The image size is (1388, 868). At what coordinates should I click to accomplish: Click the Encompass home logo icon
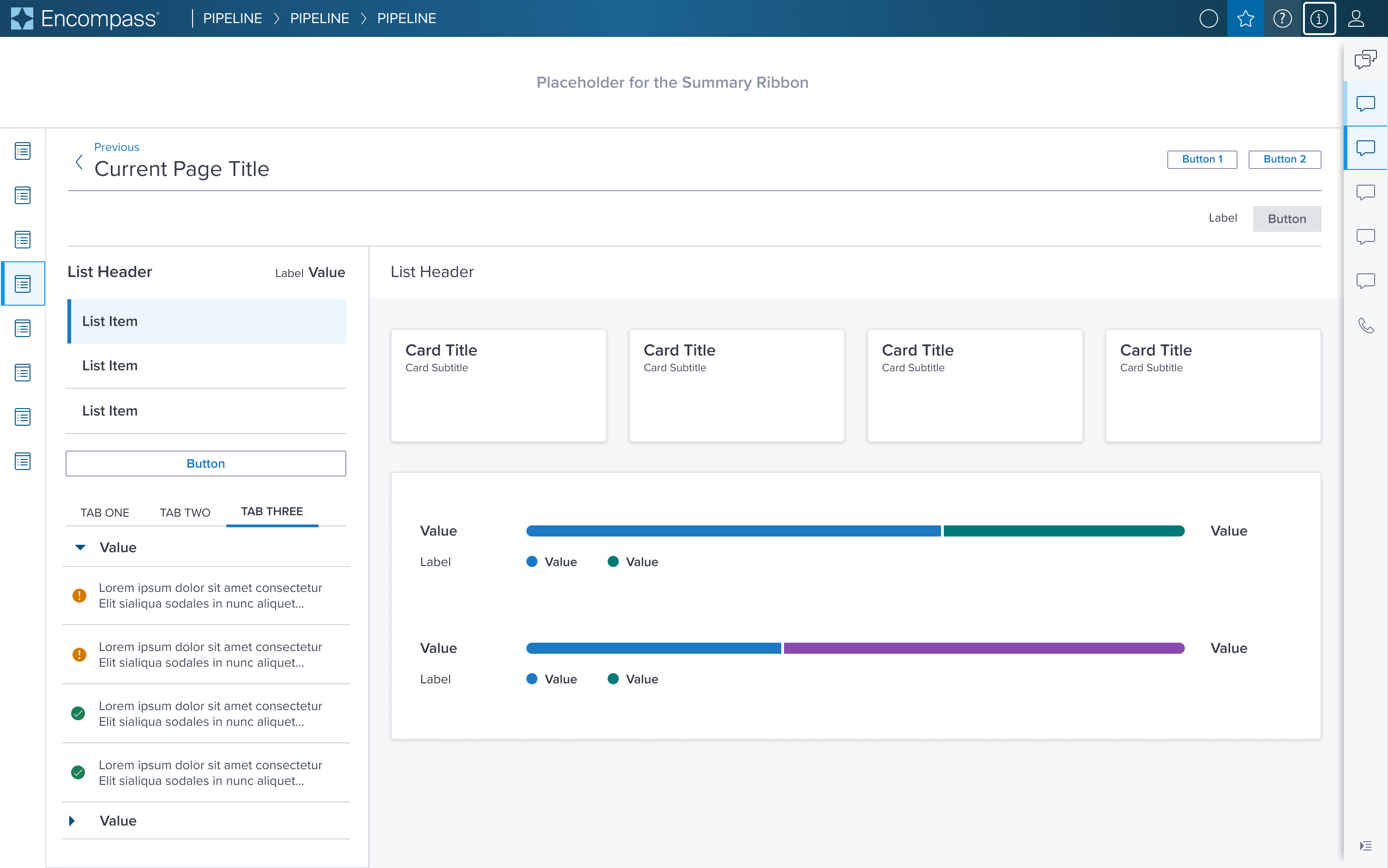[x=24, y=18]
